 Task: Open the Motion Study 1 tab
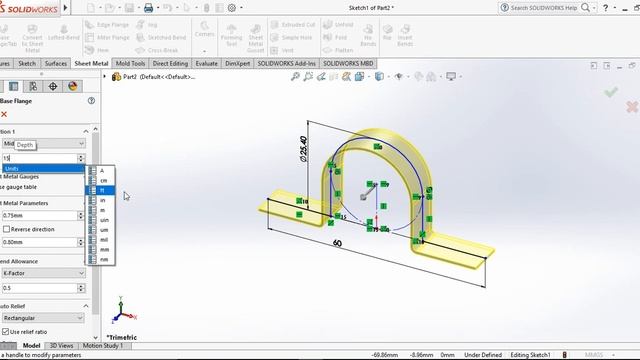pos(103,346)
